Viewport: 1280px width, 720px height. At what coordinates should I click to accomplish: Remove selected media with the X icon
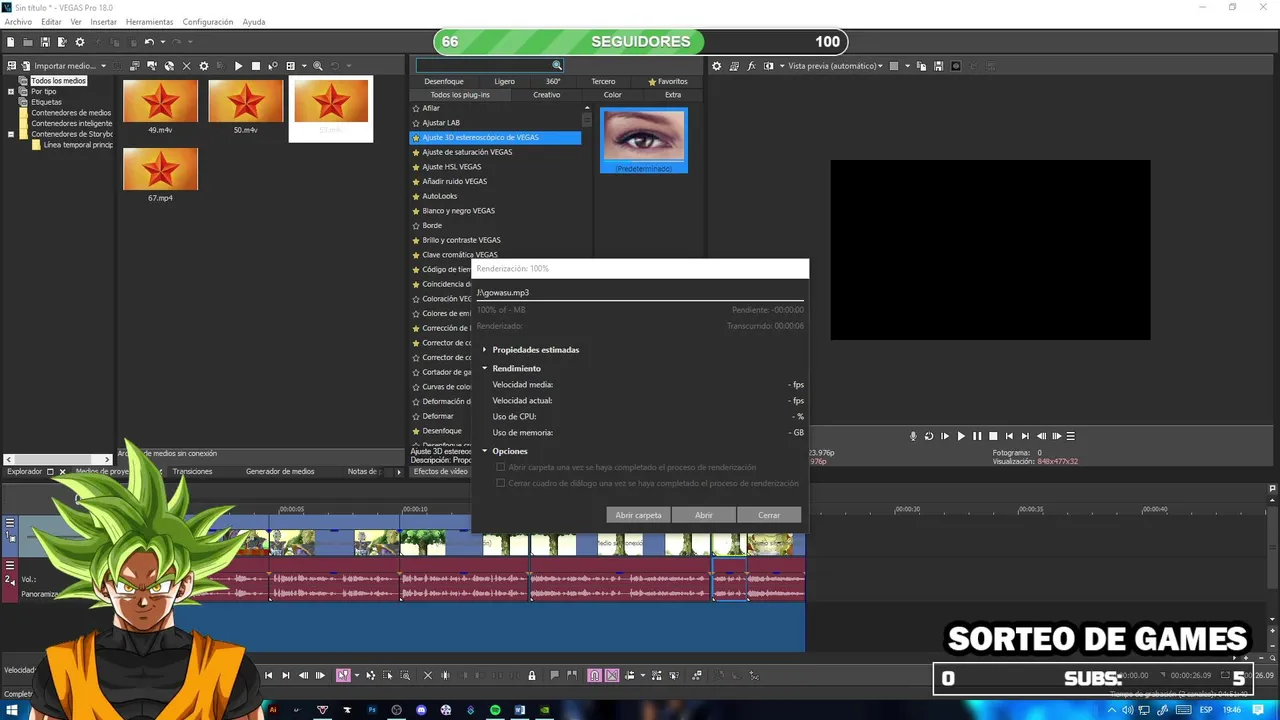pyautogui.click(x=186, y=66)
